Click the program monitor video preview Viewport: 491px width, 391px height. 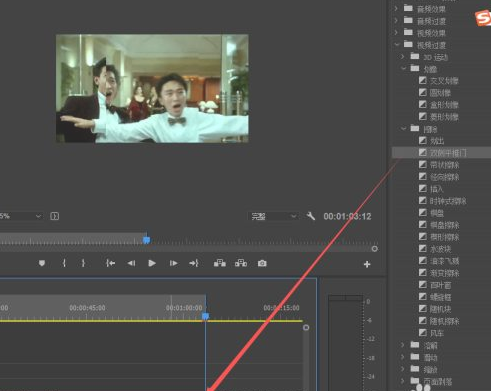[152, 88]
